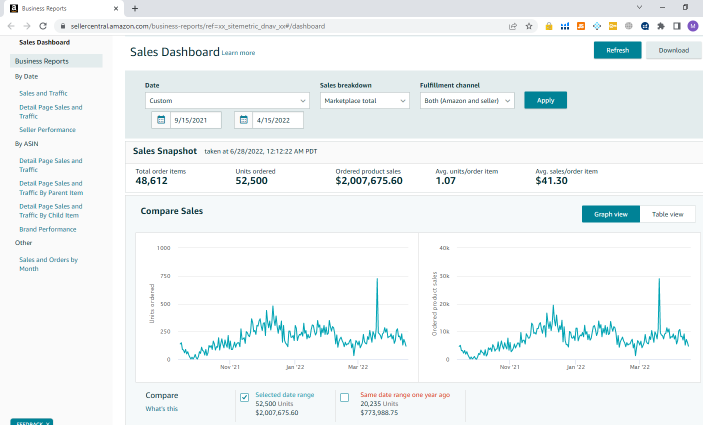Open Sales and Orders by Month report
Screen dimensions: 703x425
[48, 264]
